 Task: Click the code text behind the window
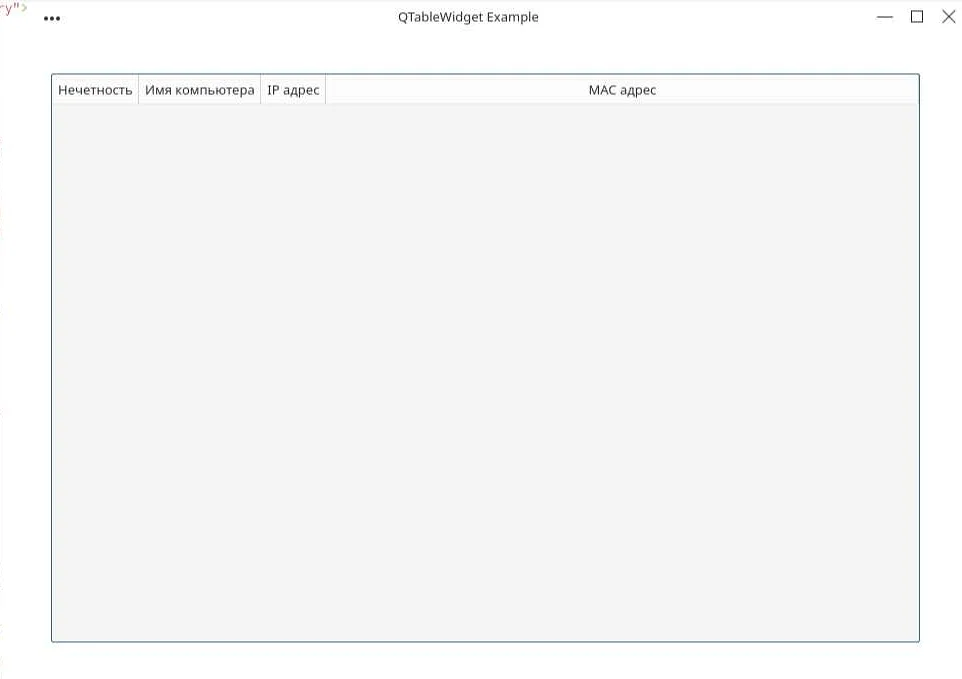pos(12,7)
